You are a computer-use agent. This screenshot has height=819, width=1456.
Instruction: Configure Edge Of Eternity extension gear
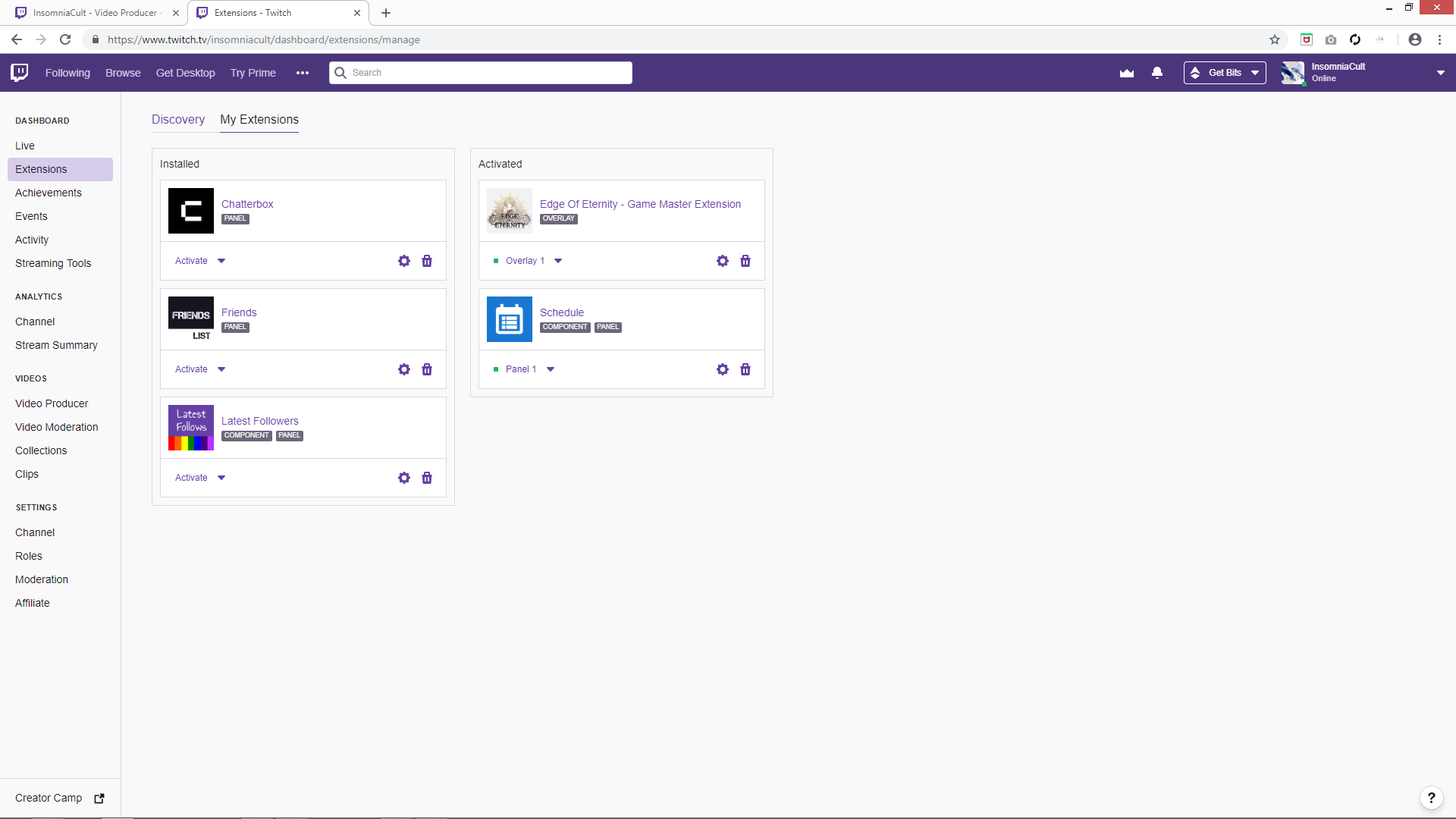[x=723, y=261]
